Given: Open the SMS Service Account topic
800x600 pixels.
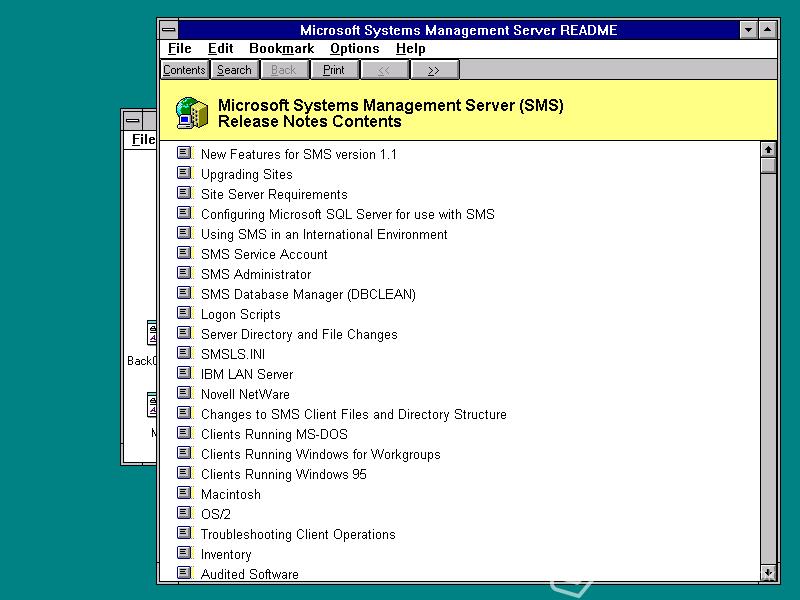Looking at the screenshot, I should point(264,254).
